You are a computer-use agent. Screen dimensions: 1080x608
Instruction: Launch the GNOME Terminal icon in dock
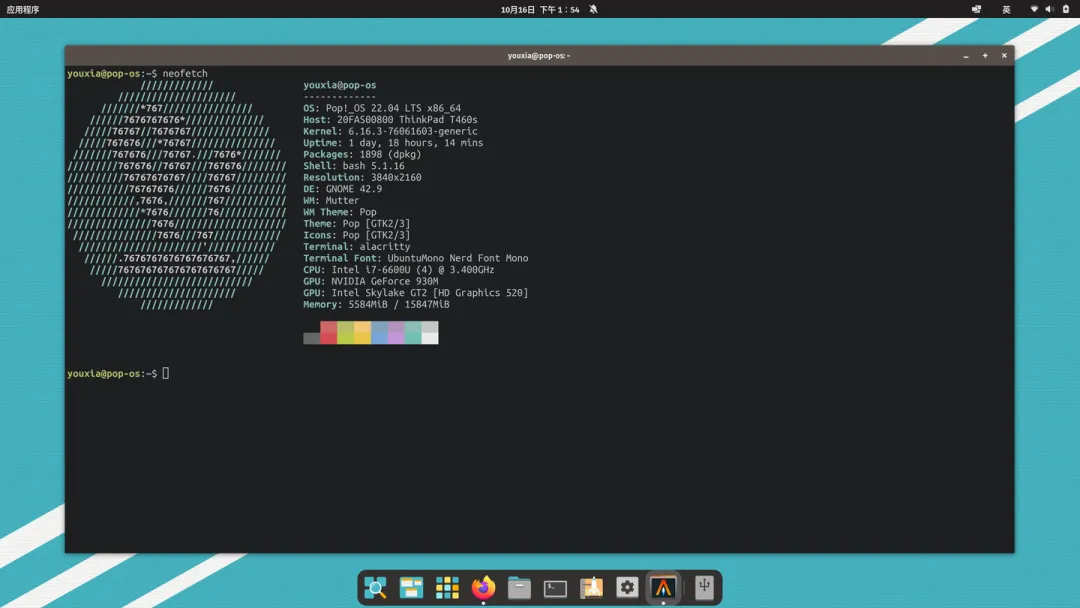pos(555,588)
